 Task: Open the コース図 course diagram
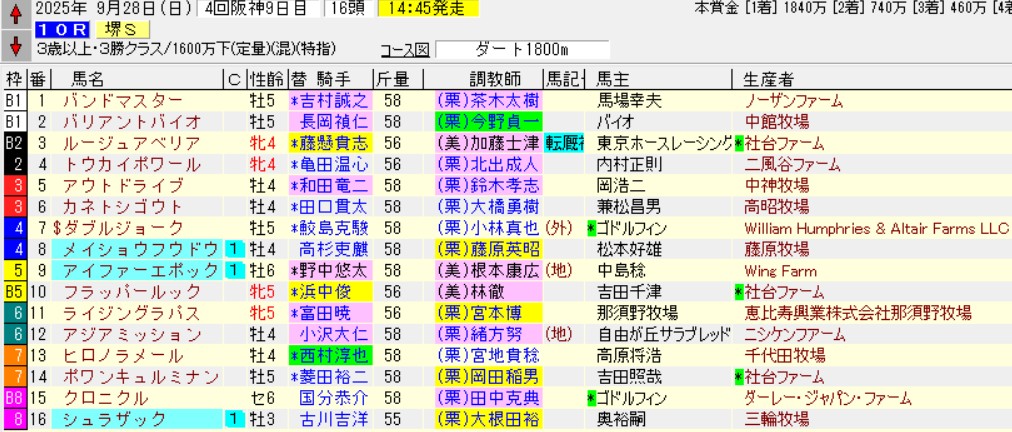405,50
